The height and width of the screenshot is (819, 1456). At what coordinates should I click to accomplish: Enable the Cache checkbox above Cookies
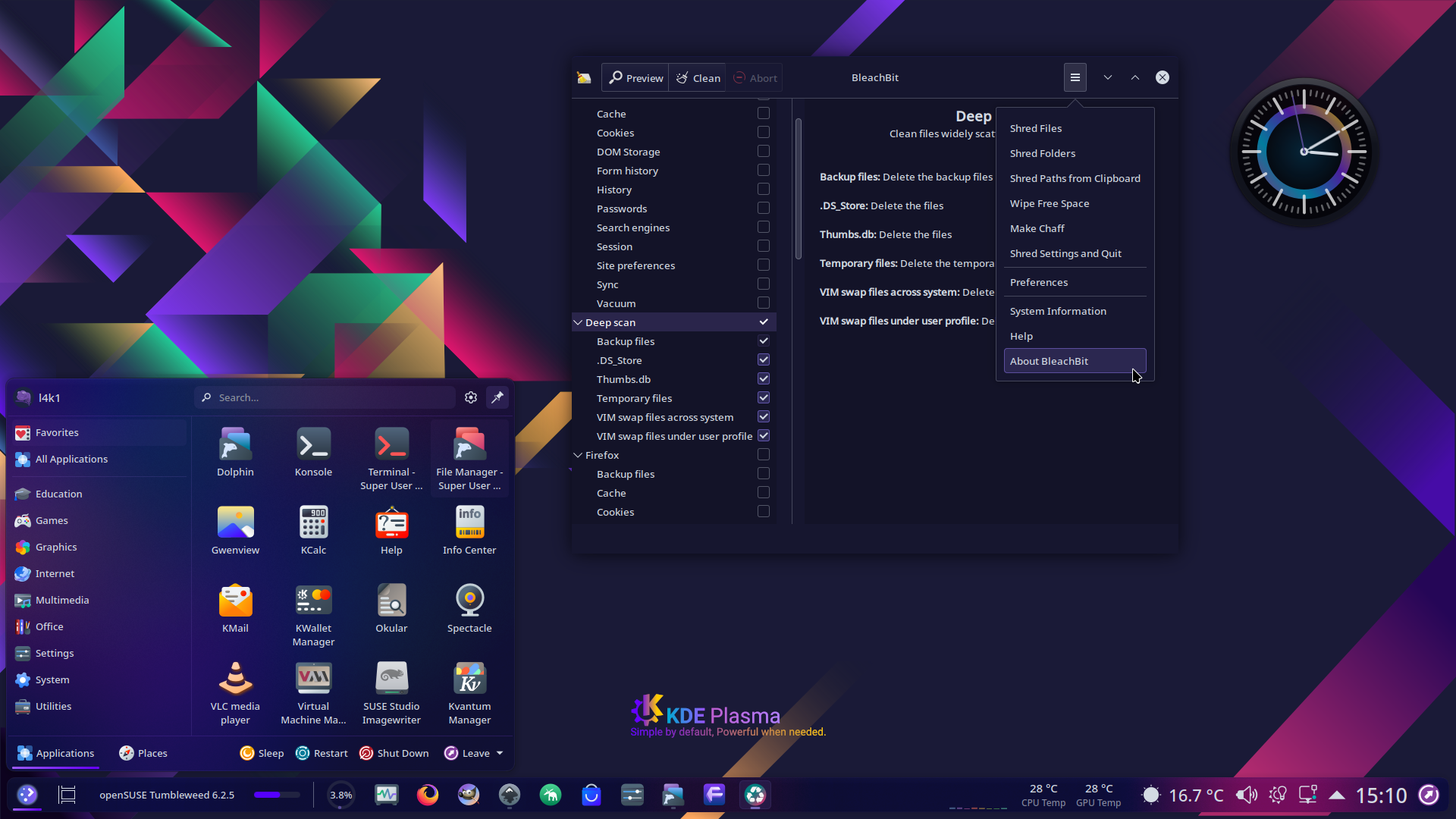click(764, 113)
